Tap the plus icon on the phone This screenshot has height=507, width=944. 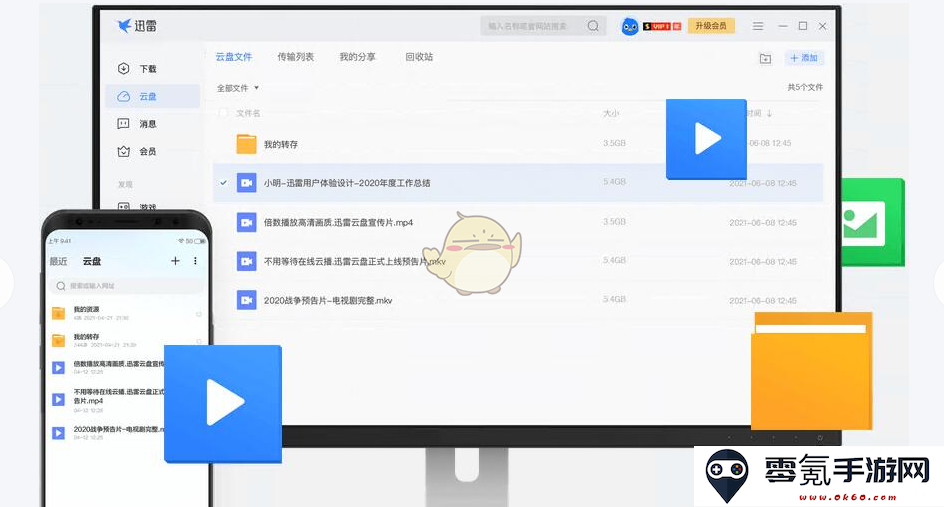(x=175, y=261)
